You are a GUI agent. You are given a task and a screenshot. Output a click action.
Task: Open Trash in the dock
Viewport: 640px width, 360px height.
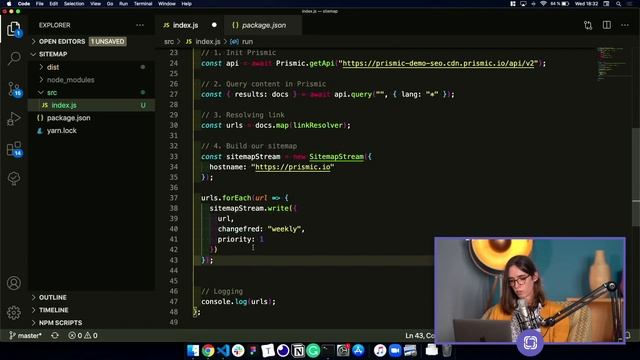click(x=447, y=350)
